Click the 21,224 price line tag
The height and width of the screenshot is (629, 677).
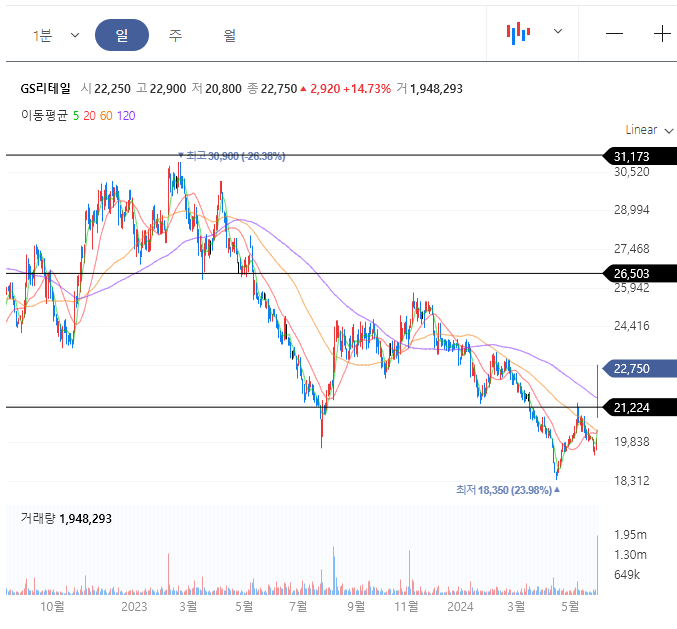(640, 407)
